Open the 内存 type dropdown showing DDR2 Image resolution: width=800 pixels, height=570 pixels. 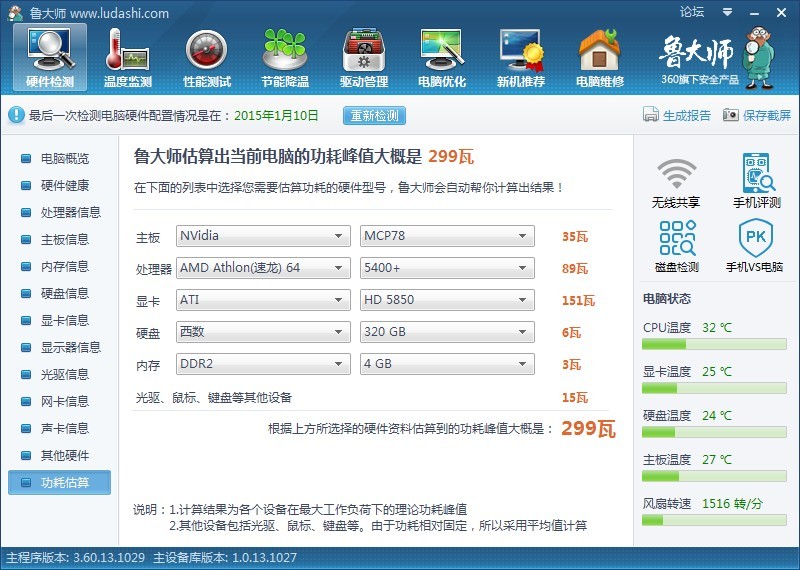(x=263, y=364)
